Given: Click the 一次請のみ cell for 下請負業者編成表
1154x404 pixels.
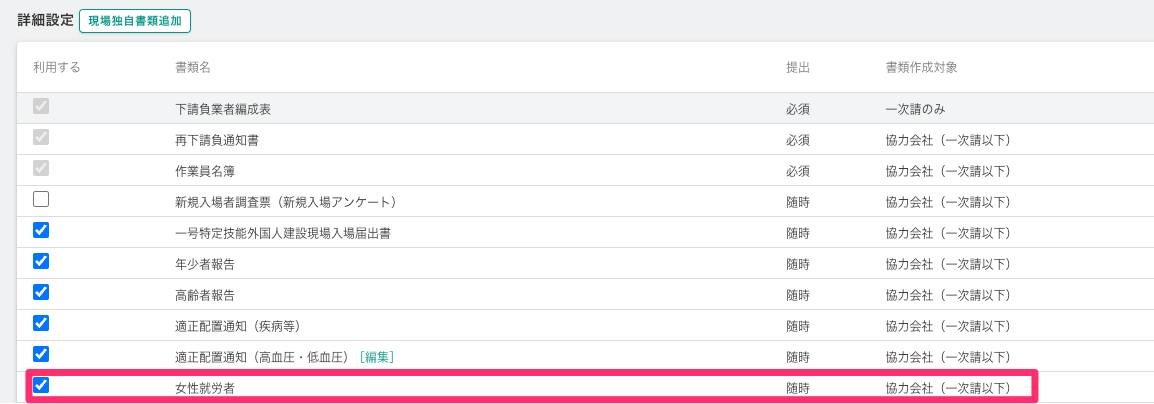Looking at the screenshot, I should [915, 109].
